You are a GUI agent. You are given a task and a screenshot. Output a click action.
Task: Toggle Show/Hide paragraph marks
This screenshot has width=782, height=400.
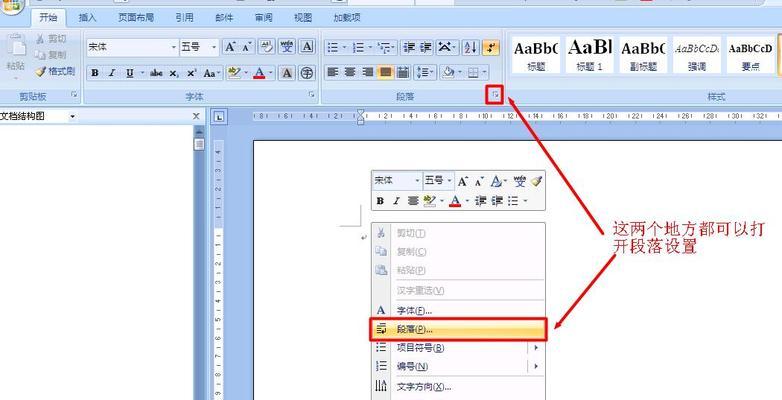(x=491, y=47)
